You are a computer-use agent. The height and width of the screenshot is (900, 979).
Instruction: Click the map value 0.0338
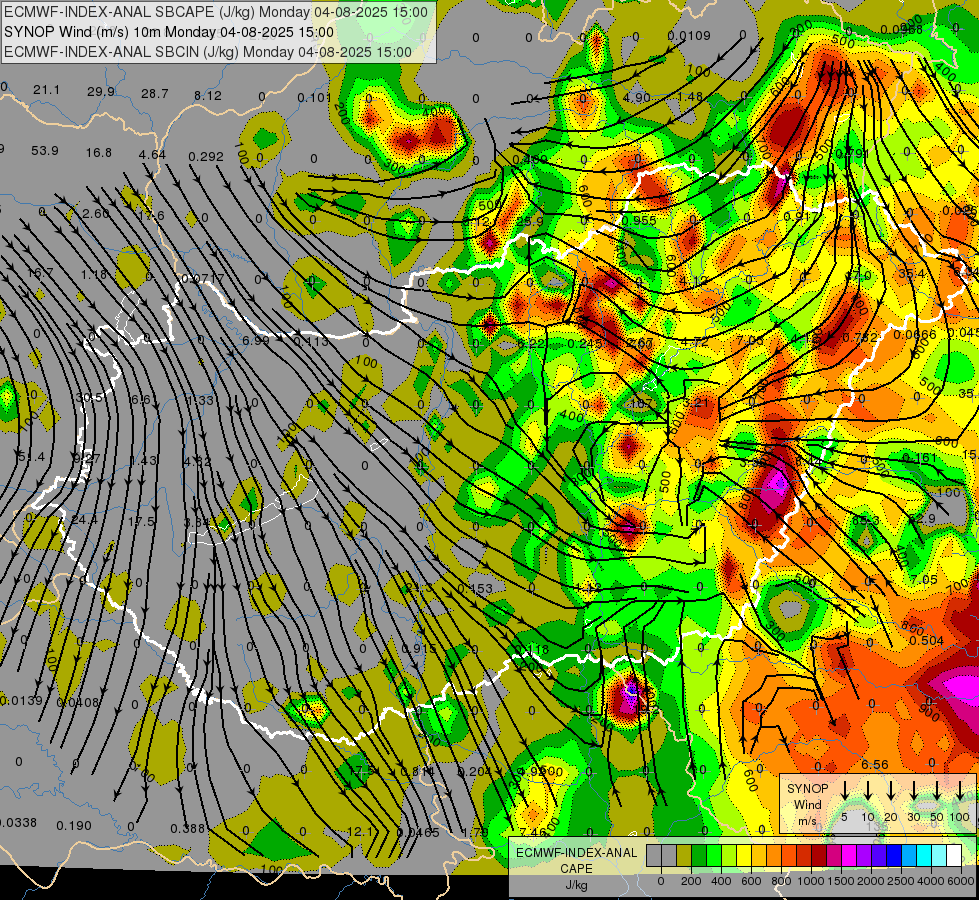17,822
